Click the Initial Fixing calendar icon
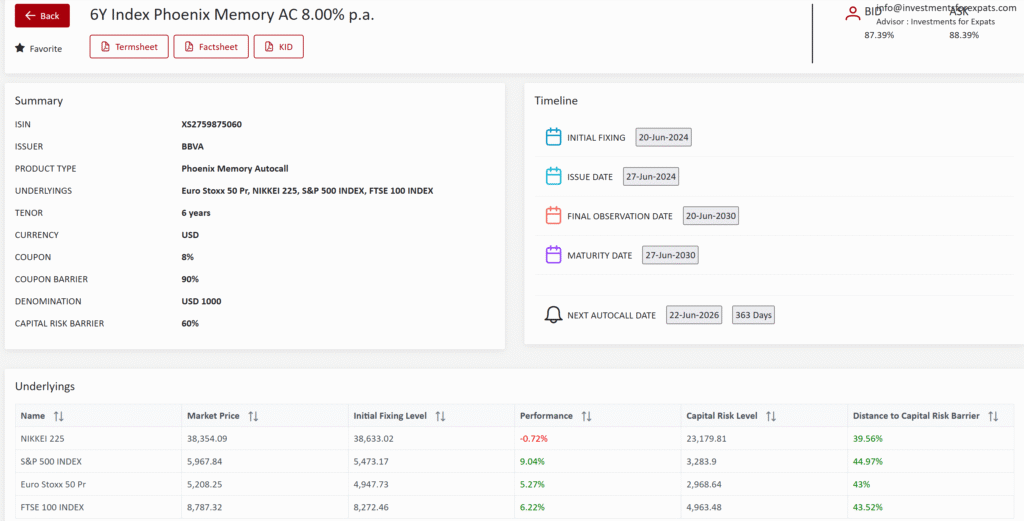The width and height of the screenshot is (1024, 521). click(553, 137)
